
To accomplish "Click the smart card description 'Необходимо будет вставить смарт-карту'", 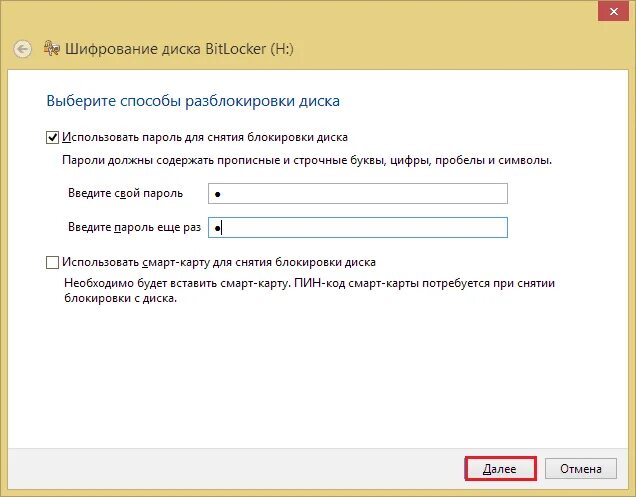I will point(309,290).
